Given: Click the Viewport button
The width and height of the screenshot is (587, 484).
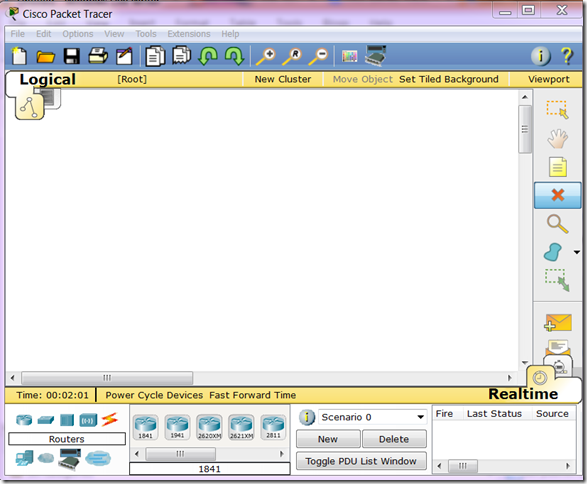Looking at the screenshot, I should coord(548,79).
